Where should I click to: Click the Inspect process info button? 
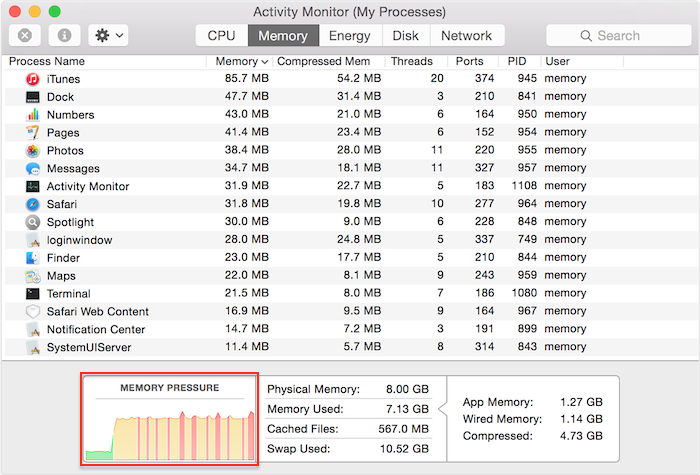[64, 35]
